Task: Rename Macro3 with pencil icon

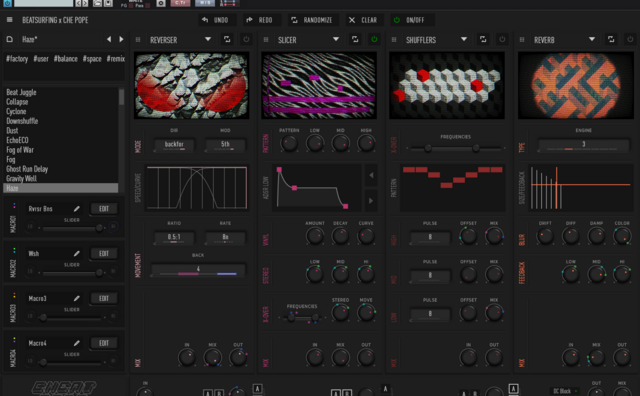Action: tap(76, 298)
